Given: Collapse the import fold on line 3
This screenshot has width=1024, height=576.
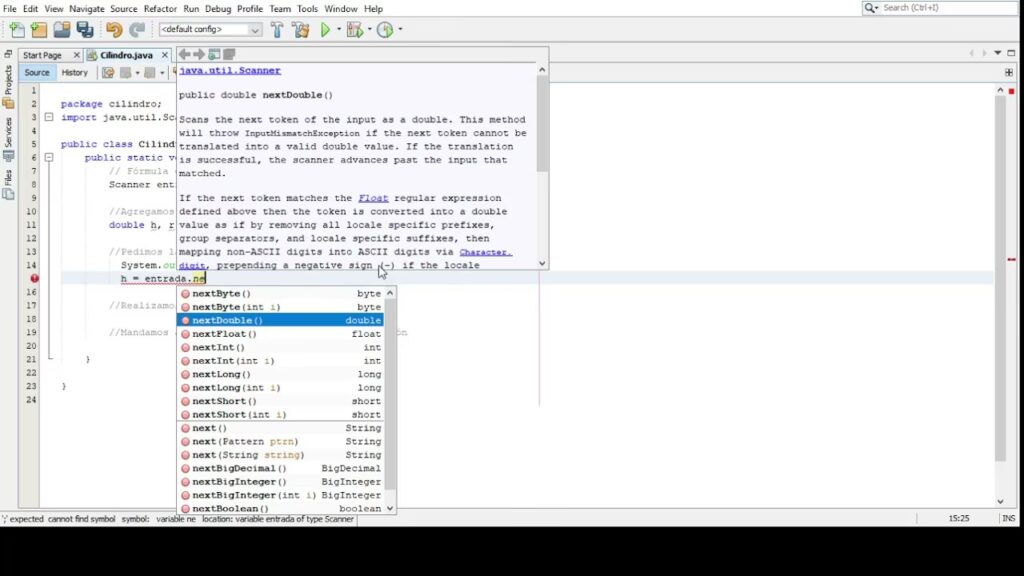Looking at the screenshot, I should (48, 117).
